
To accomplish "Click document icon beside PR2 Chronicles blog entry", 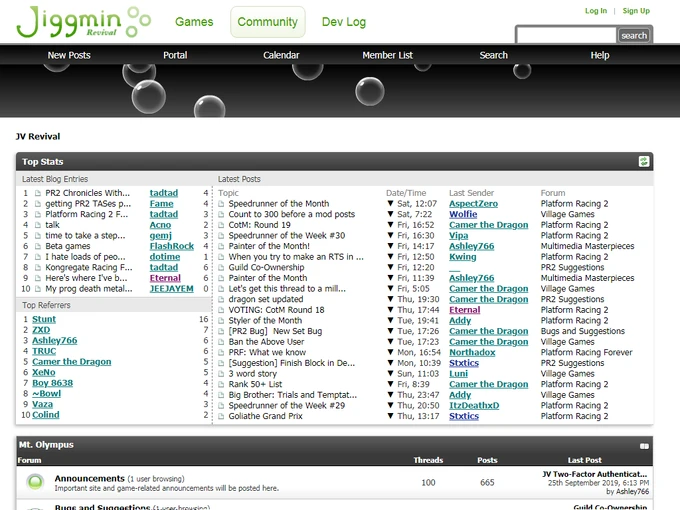I will (38, 193).
